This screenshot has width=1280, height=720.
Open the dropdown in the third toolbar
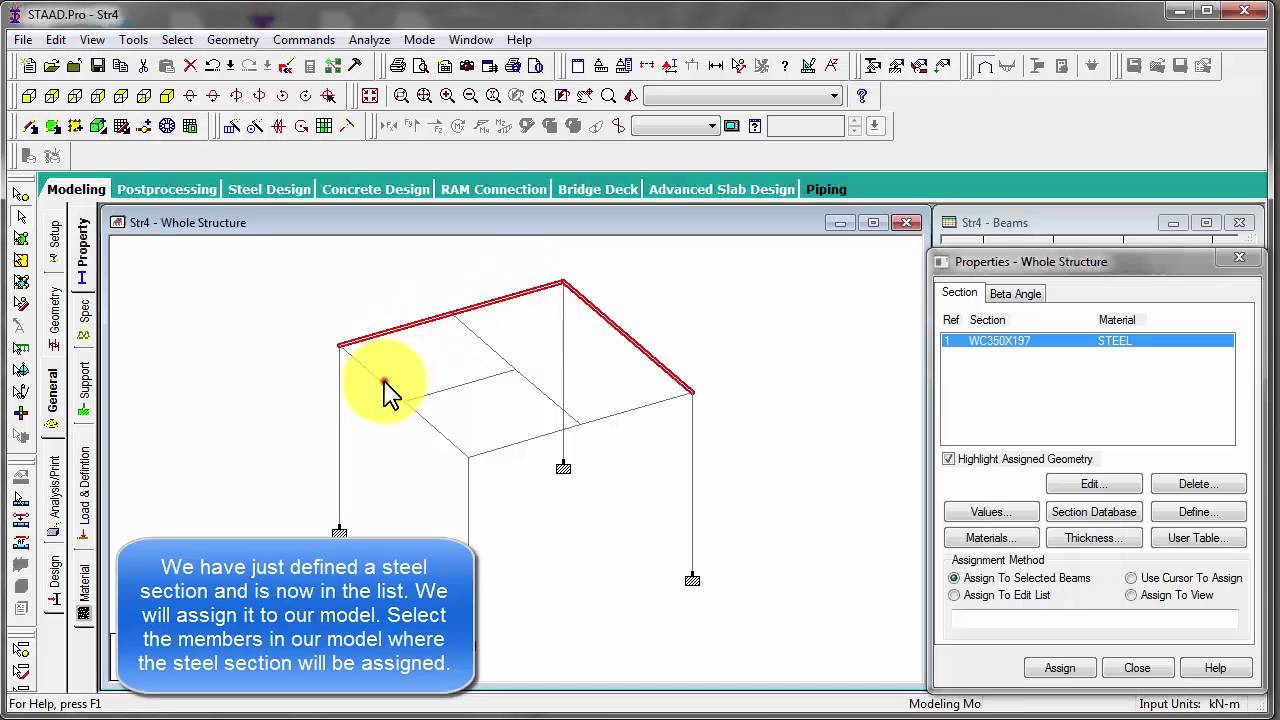[676, 126]
